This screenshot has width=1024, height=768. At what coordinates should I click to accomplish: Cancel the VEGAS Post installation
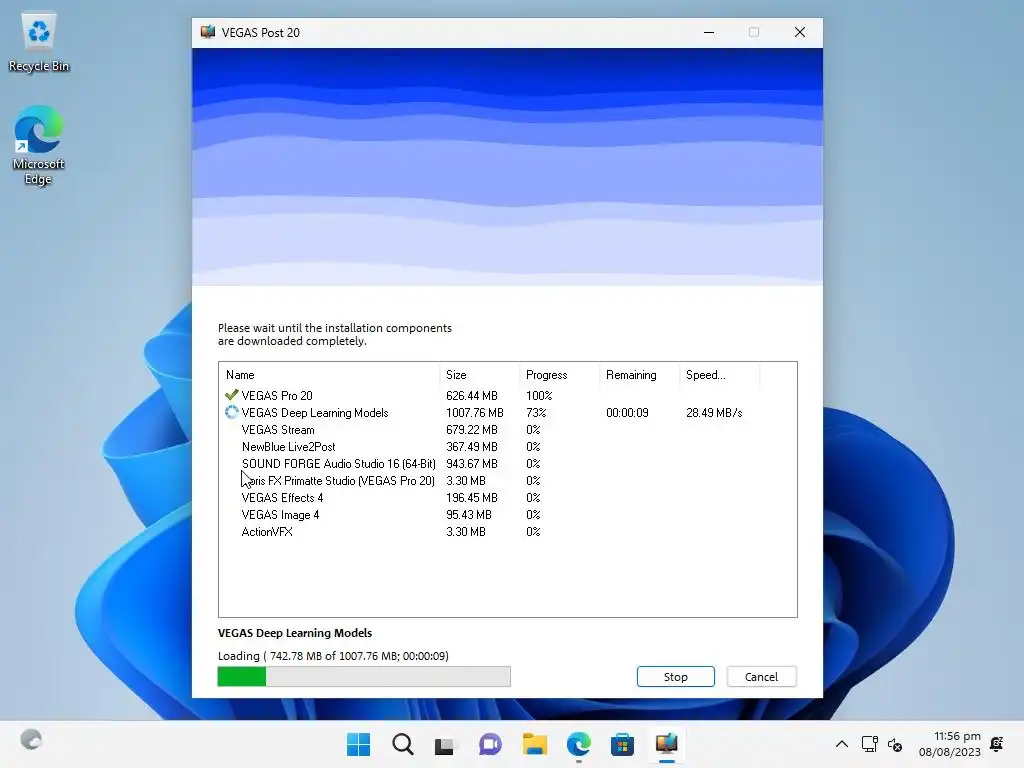[x=761, y=677]
